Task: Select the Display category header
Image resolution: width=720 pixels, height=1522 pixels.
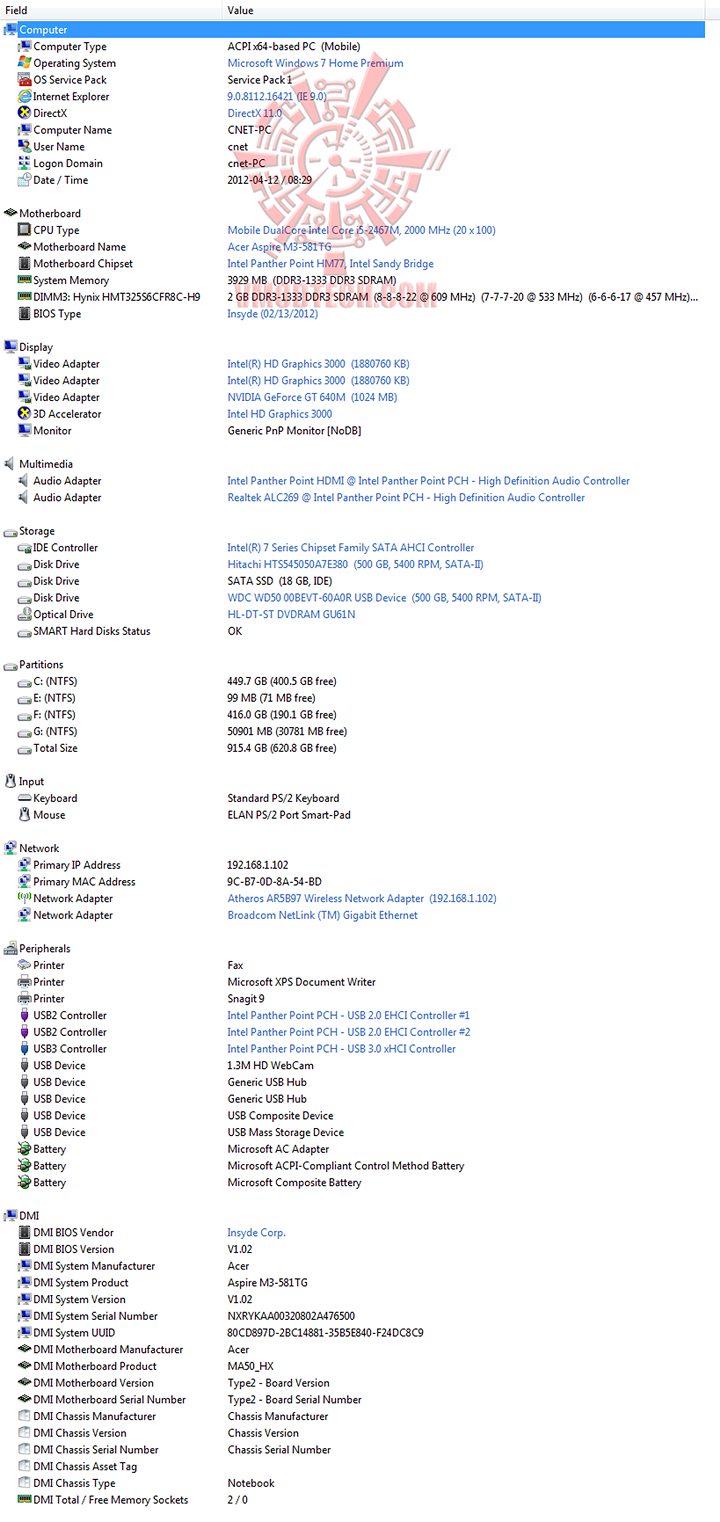Action: (x=36, y=347)
